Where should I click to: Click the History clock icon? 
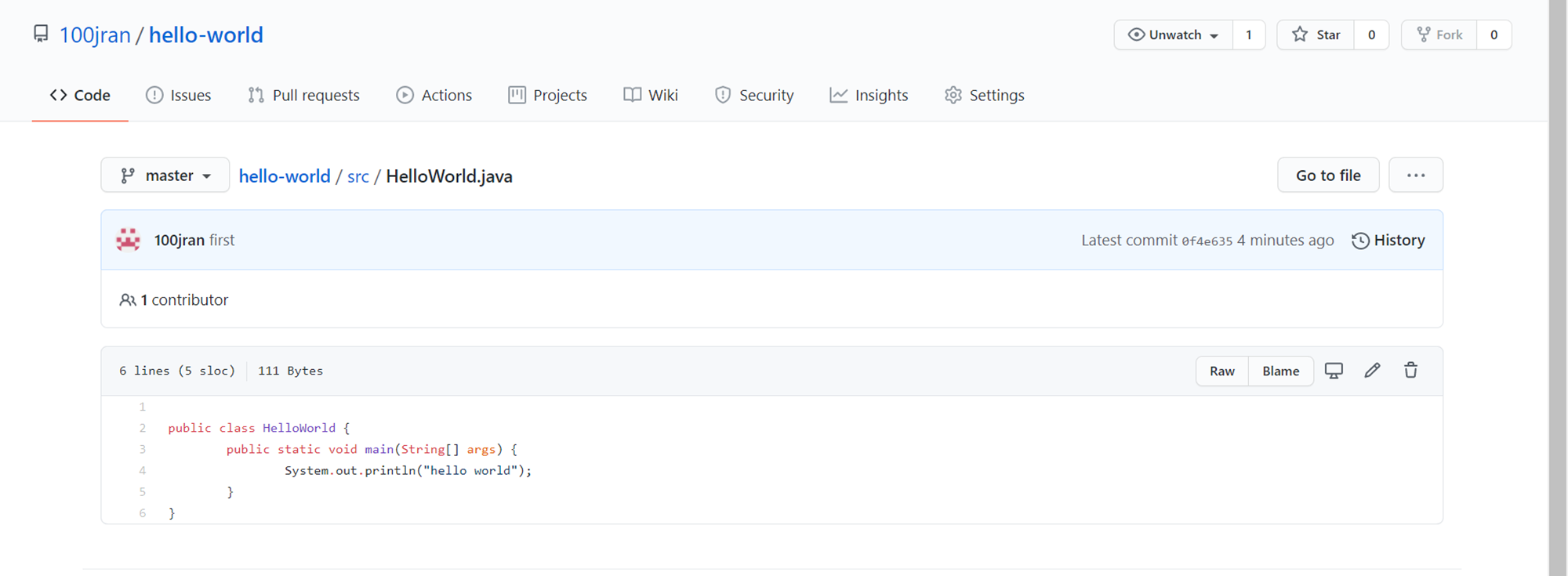pyautogui.click(x=1360, y=241)
